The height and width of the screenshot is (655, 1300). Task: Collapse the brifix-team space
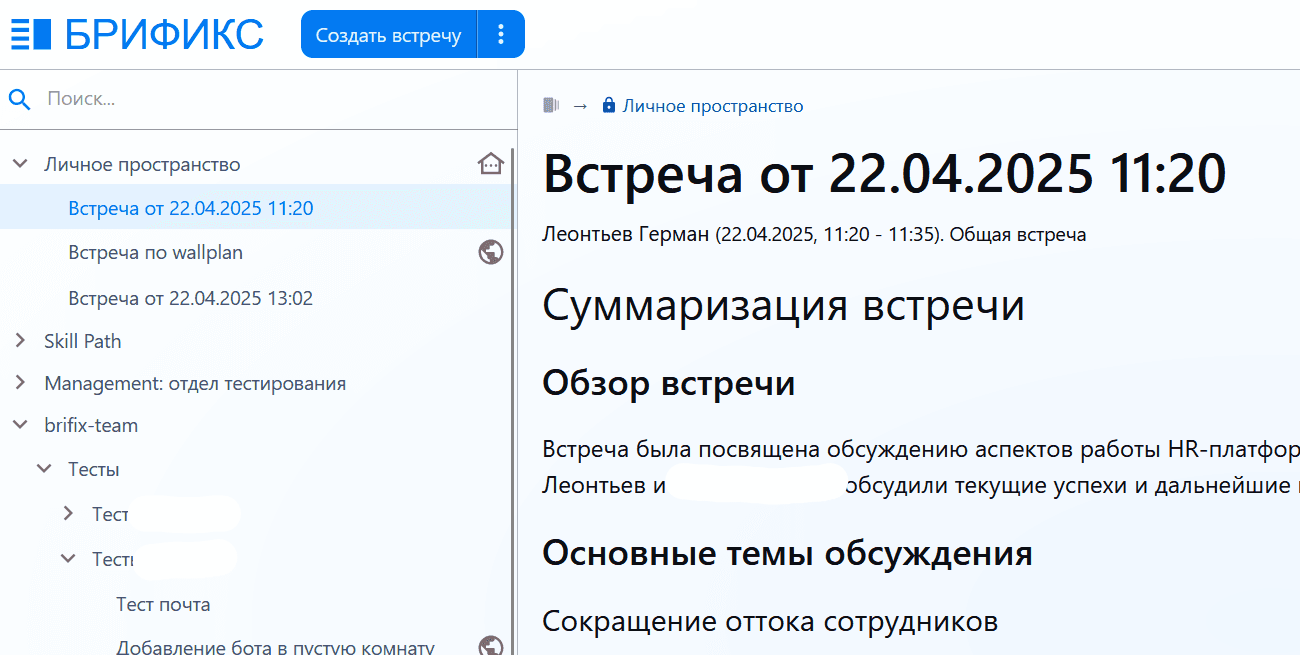(19, 425)
